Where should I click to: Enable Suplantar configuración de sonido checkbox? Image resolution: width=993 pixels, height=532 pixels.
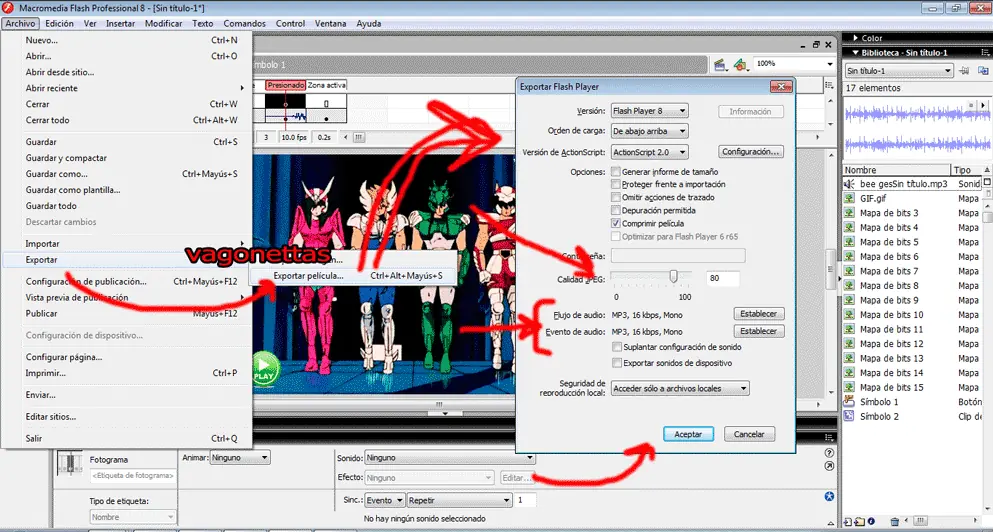point(617,347)
